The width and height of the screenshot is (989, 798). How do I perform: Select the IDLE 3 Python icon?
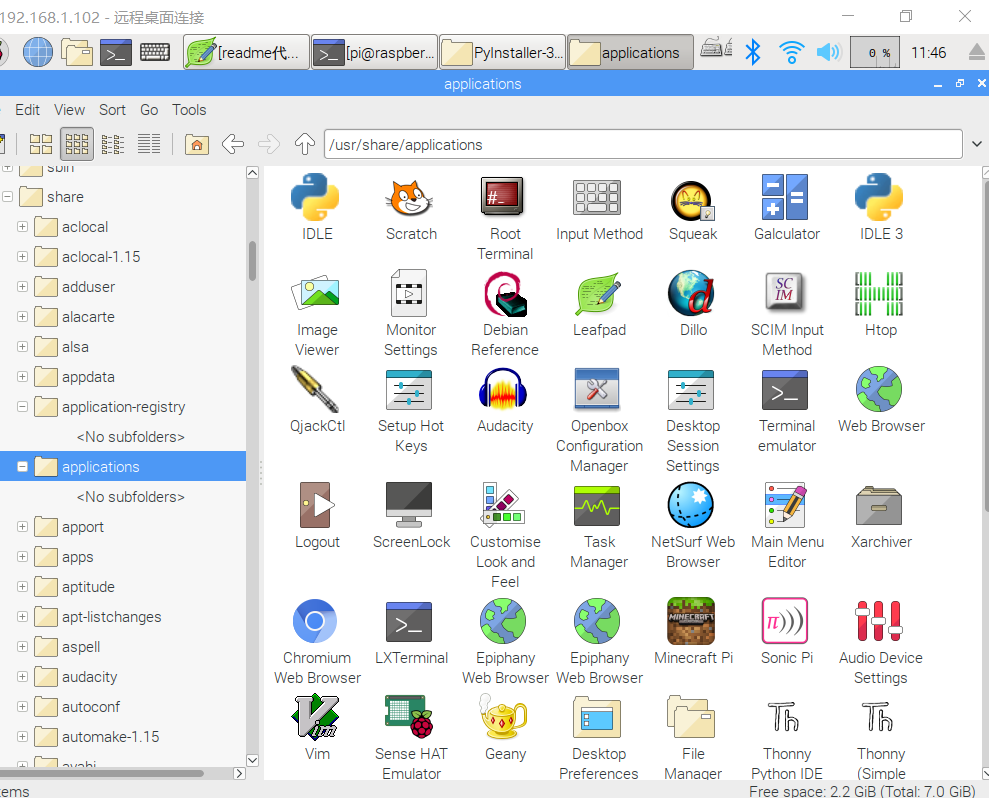click(879, 197)
